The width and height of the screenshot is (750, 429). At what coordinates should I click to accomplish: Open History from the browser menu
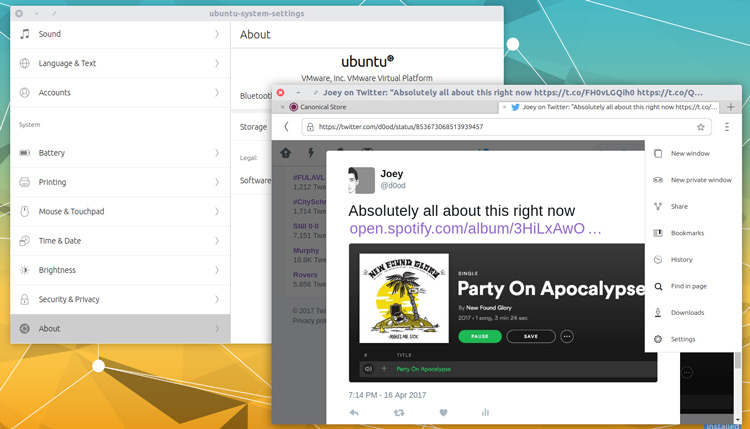pyautogui.click(x=693, y=260)
